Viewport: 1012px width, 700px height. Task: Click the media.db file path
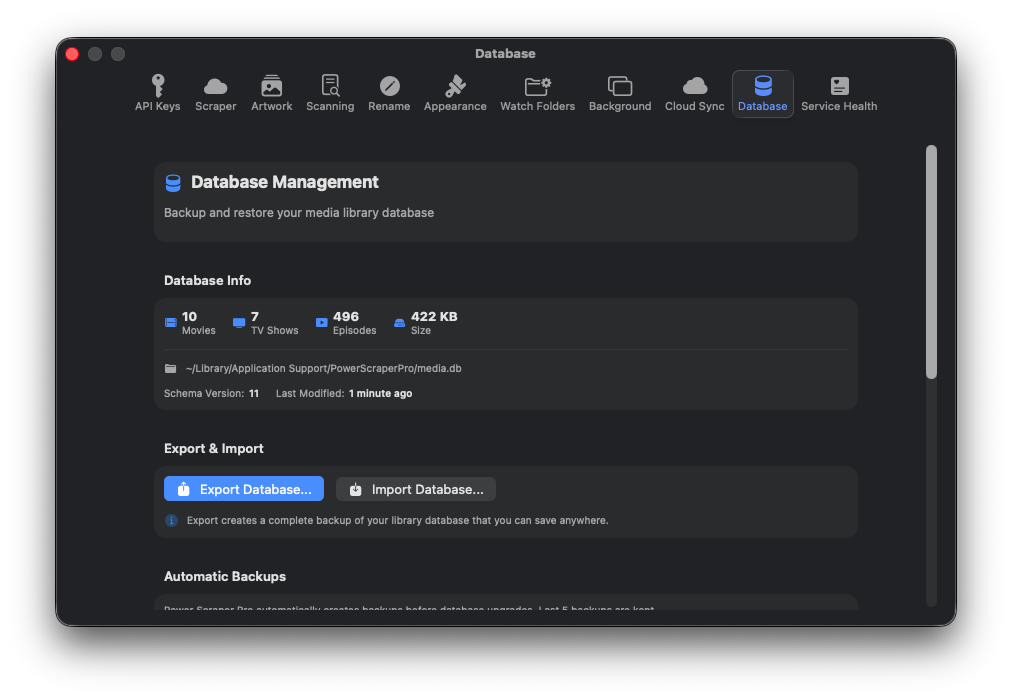click(323, 369)
